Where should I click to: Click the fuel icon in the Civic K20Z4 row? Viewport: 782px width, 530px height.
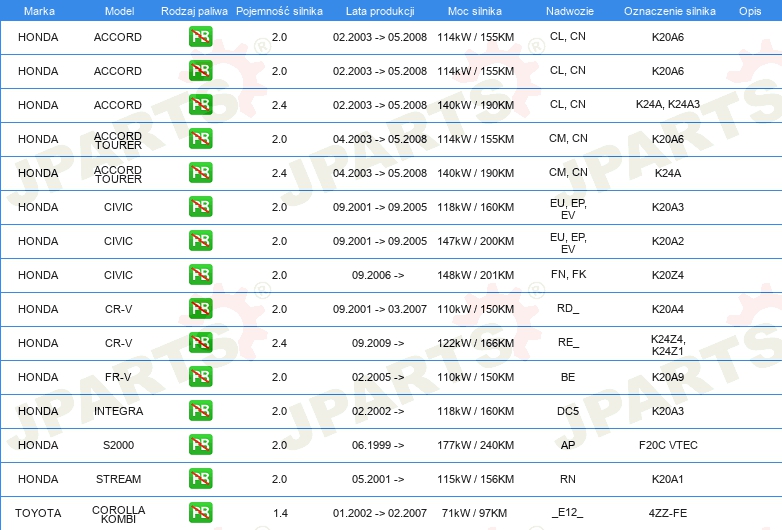200,274
